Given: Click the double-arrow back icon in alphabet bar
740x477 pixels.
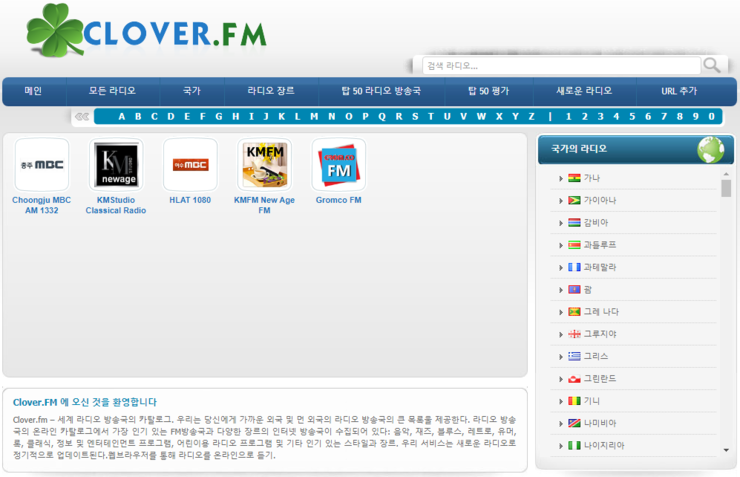Looking at the screenshot, I should click(x=82, y=117).
